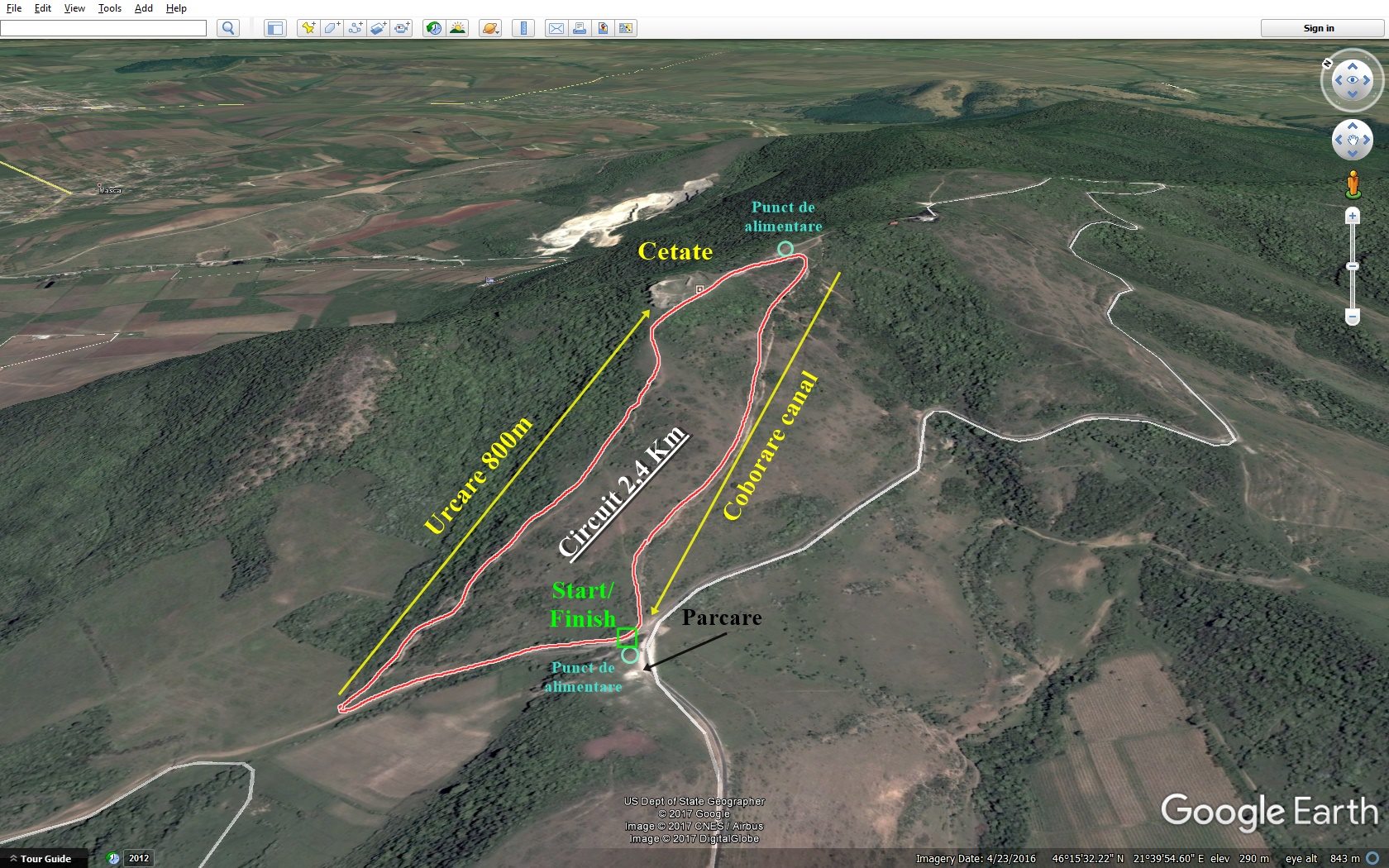Click the Sign in button
The height and width of the screenshot is (868, 1389).
[1319, 28]
